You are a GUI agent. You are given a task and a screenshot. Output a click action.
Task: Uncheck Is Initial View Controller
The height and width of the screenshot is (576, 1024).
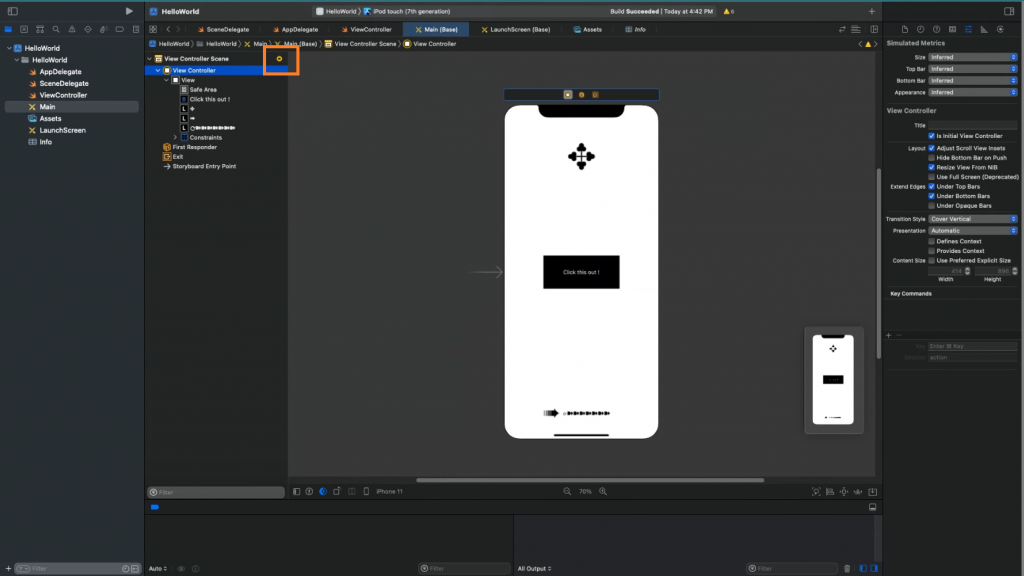click(x=932, y=136)
